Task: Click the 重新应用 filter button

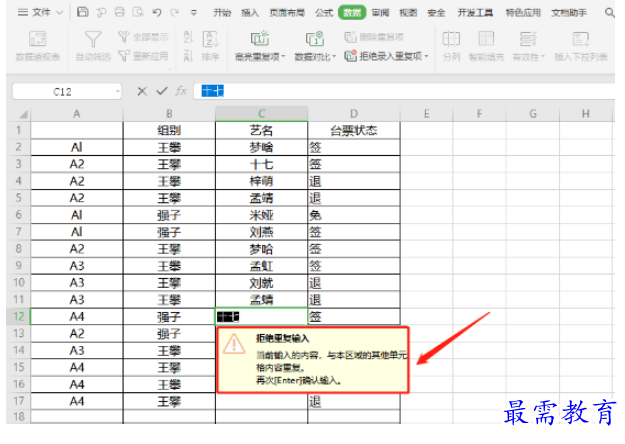Action: (x=143, y=56)
